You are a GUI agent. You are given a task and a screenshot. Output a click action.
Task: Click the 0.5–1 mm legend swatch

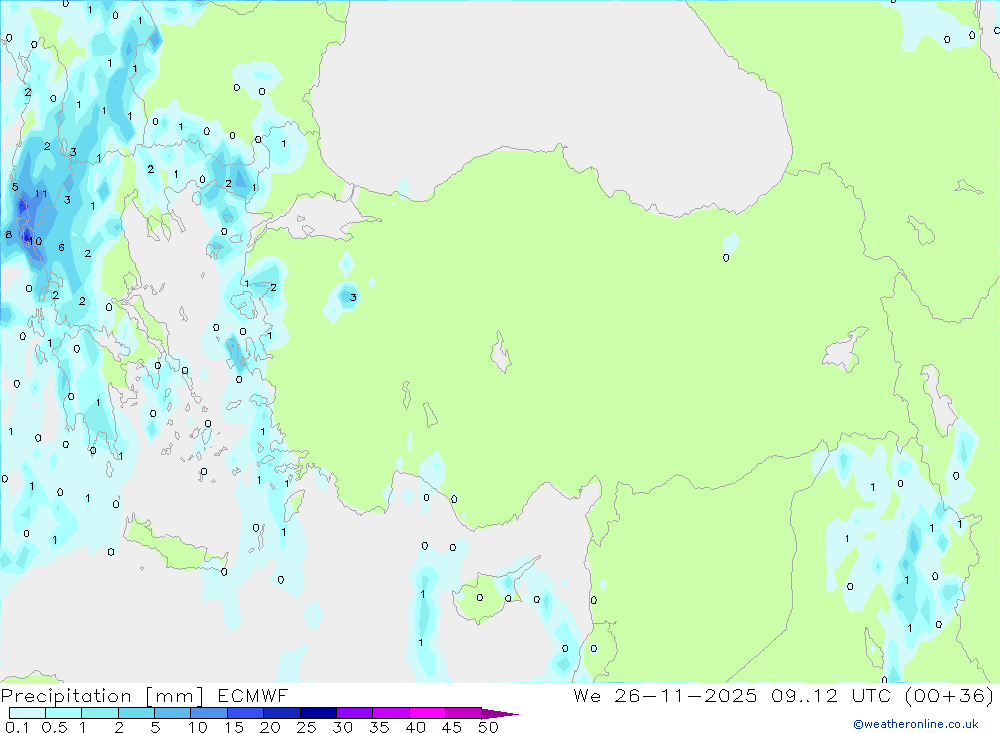point(64,713)
